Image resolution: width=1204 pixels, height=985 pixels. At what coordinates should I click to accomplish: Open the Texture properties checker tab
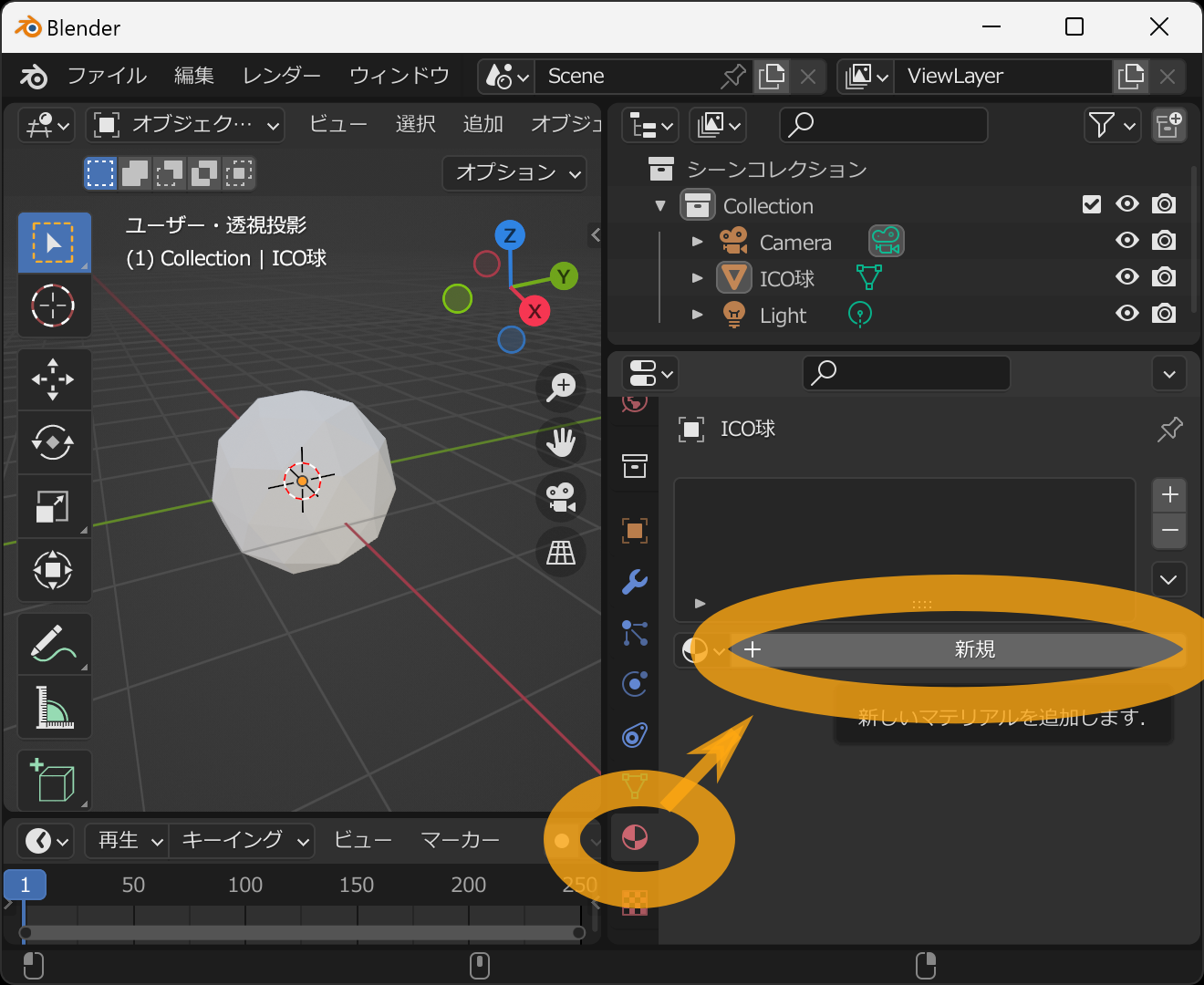coord(635,902)
